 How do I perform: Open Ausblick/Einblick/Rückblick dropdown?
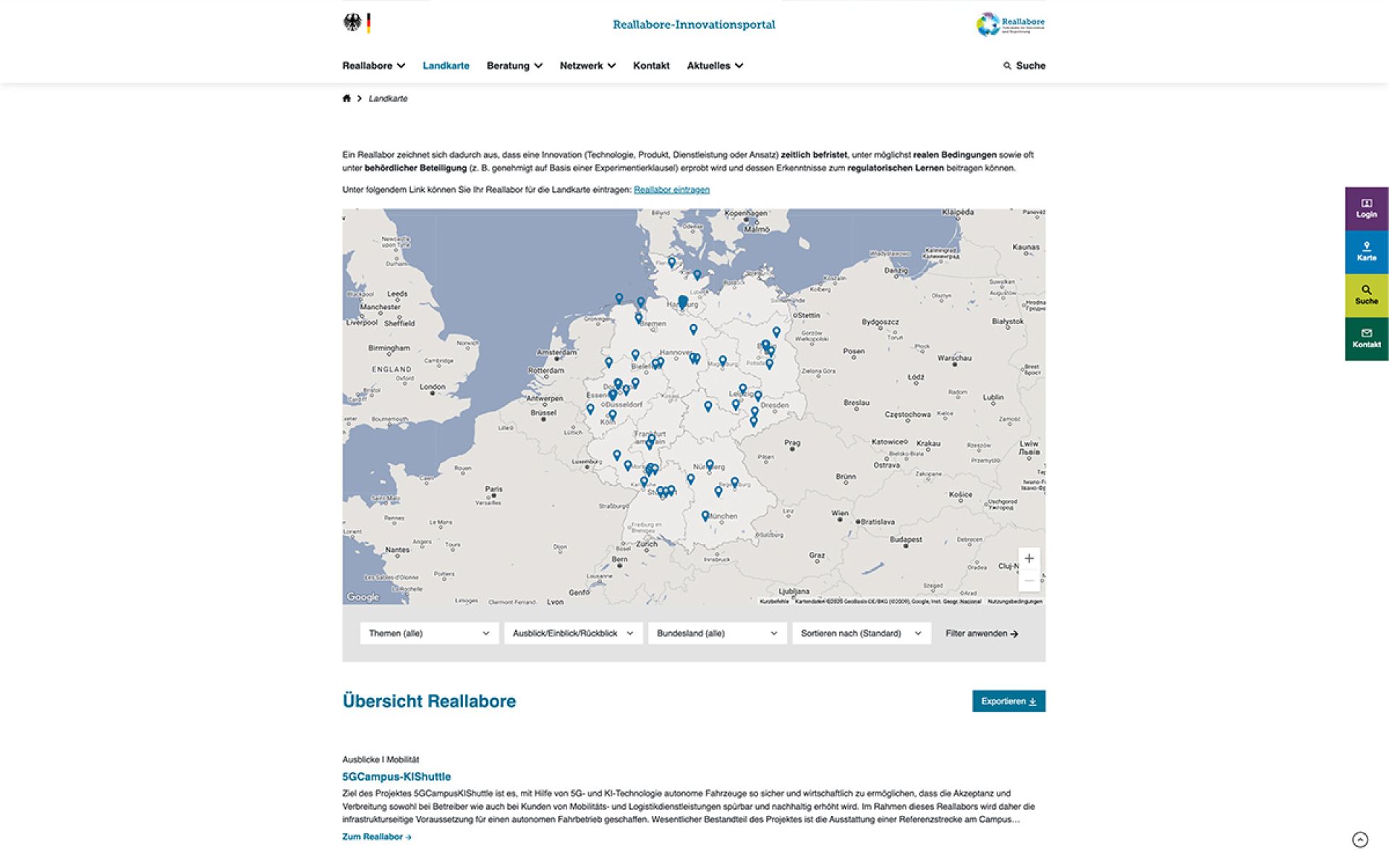[573, 633]
